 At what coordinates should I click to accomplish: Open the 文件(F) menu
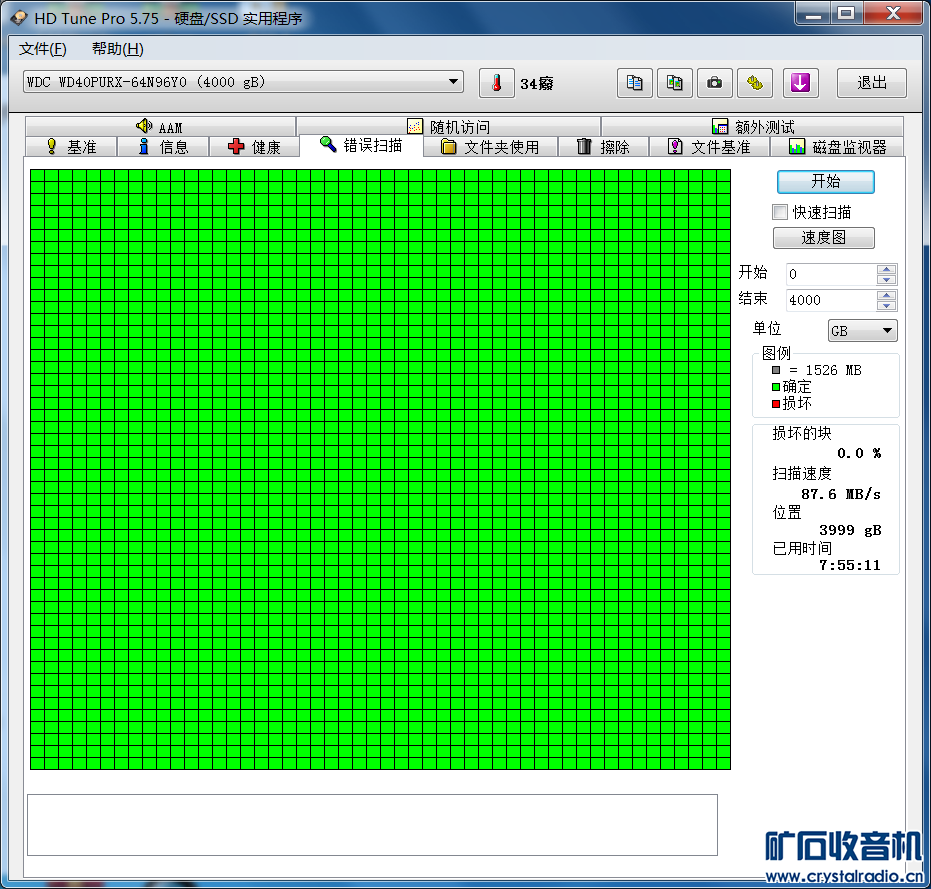42,49
